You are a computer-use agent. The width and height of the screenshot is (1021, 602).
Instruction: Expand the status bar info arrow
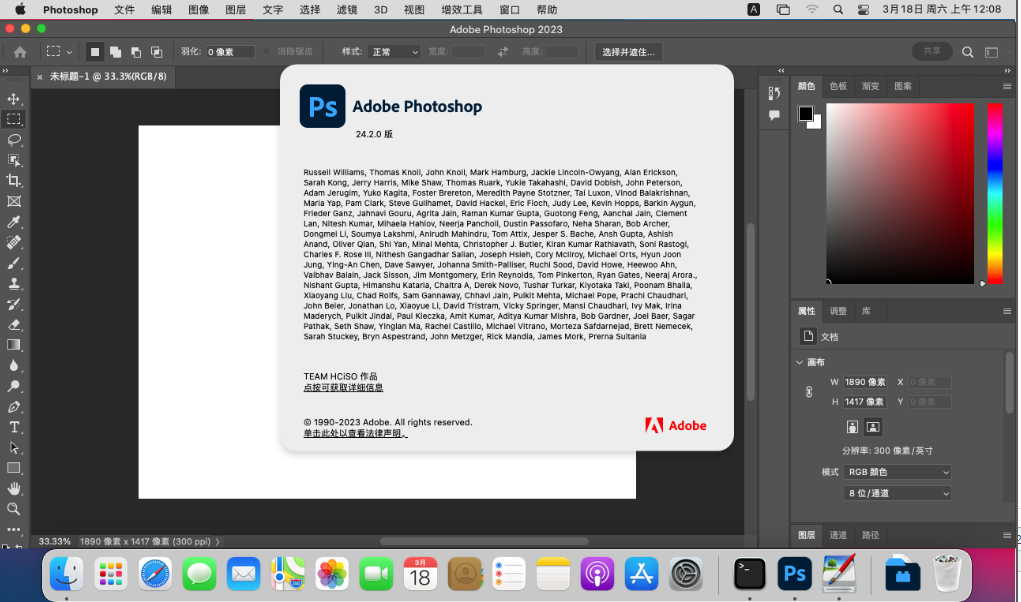pyautogui.click(x=217, y=541)
